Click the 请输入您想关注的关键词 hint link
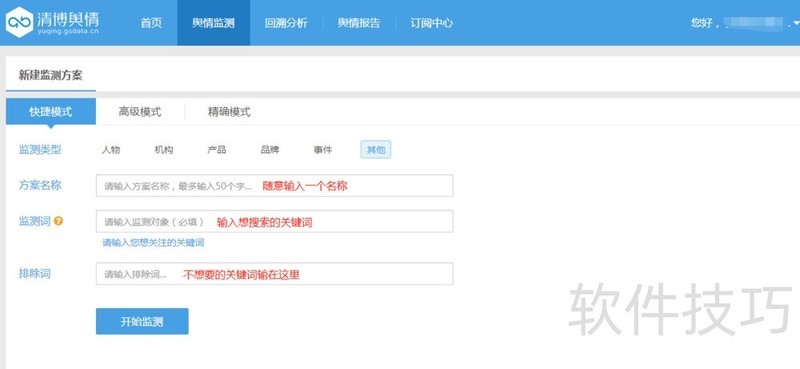The width and height of the screenshot is (800, 369). tap(154, 243)
